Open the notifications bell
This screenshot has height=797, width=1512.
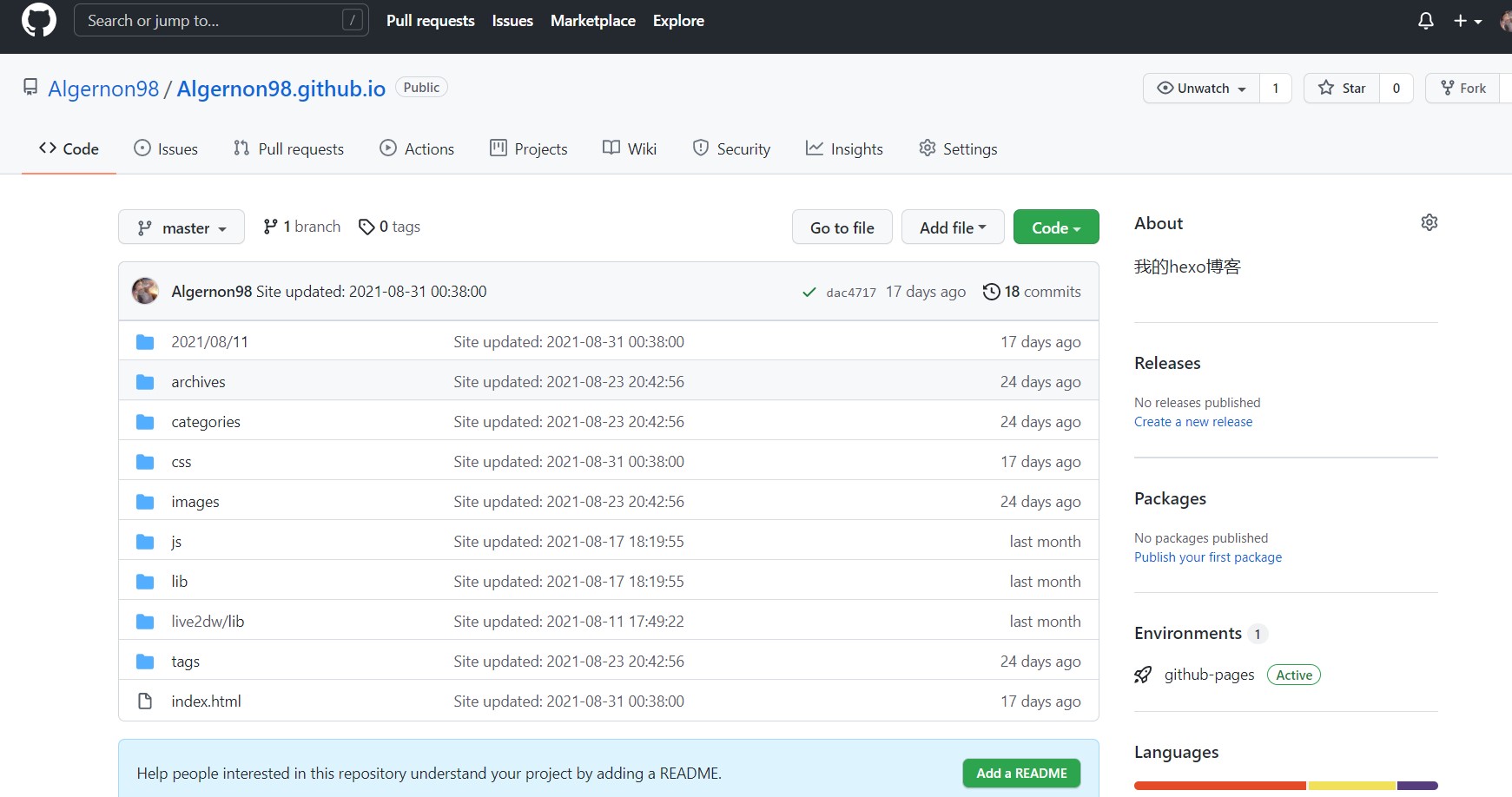(x=1425, y=21)
